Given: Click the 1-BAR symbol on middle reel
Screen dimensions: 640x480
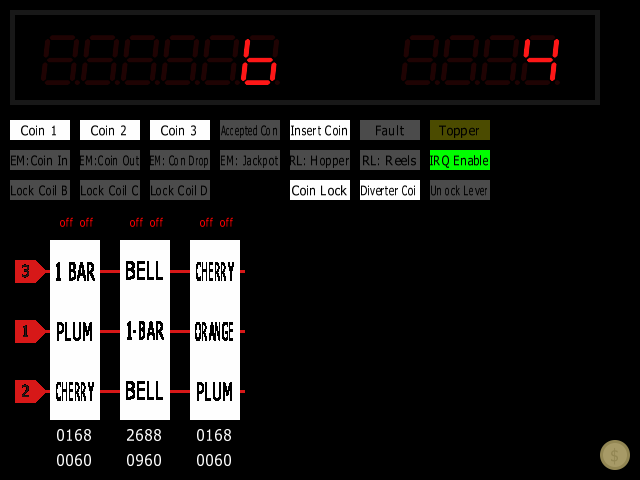Looking at the screenshot, I should coord(145,331).
